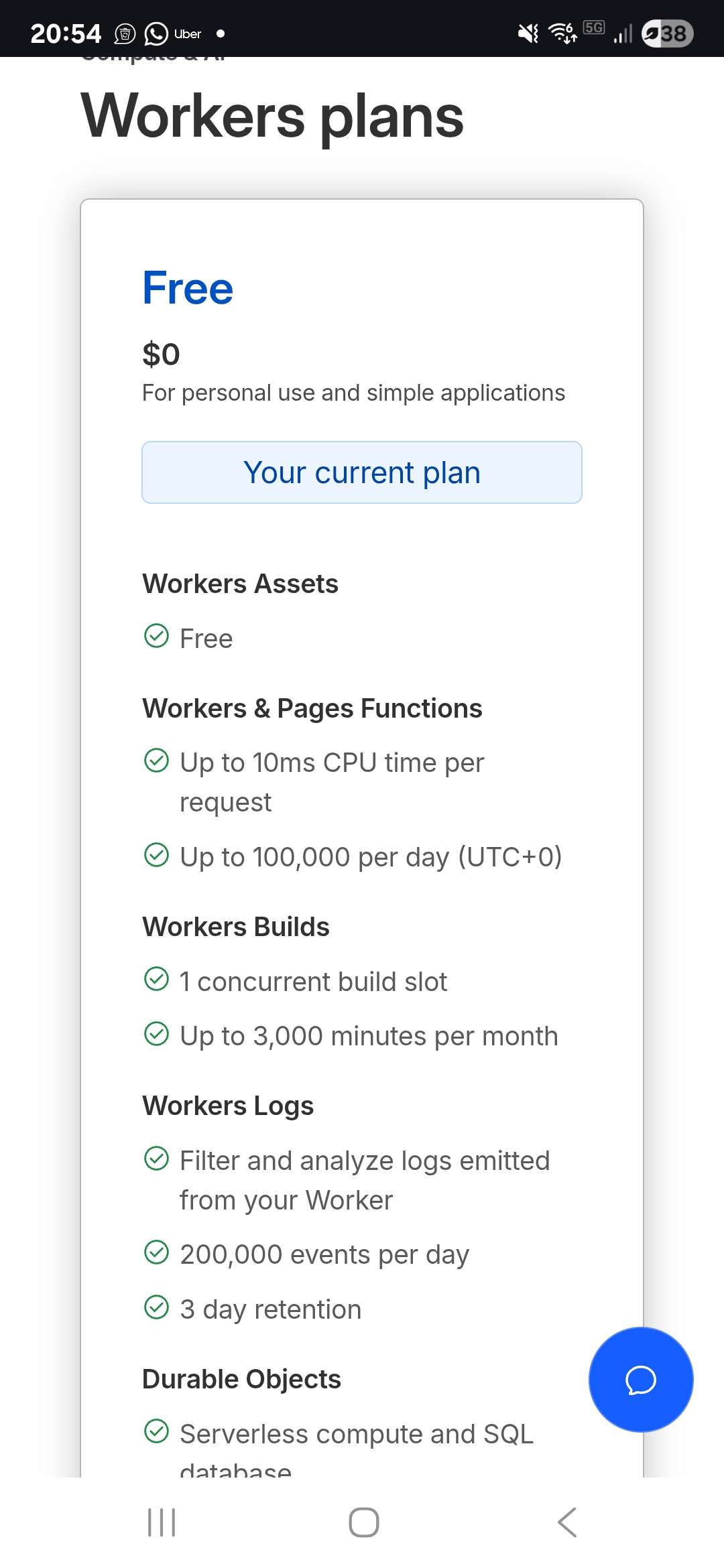Click checkmark next to 10ms CPU time feature
Viewport: 724px width, 1568px height.
pos(157,761)
